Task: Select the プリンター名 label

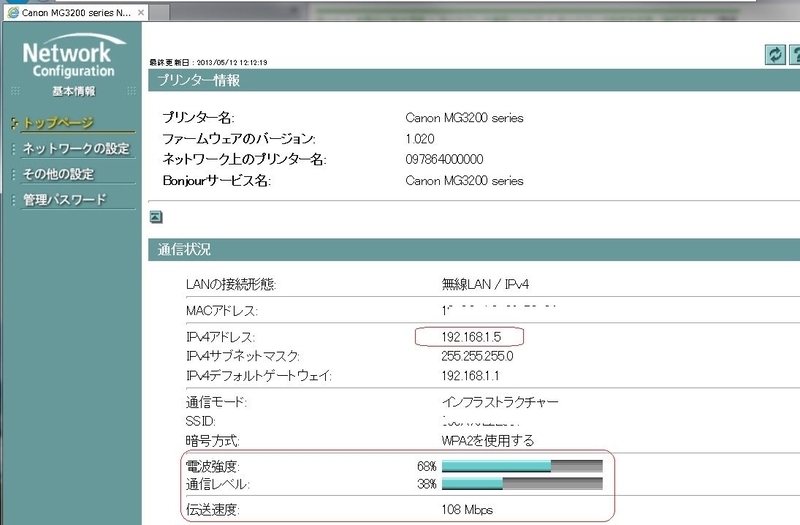Action: coord(198,118)
